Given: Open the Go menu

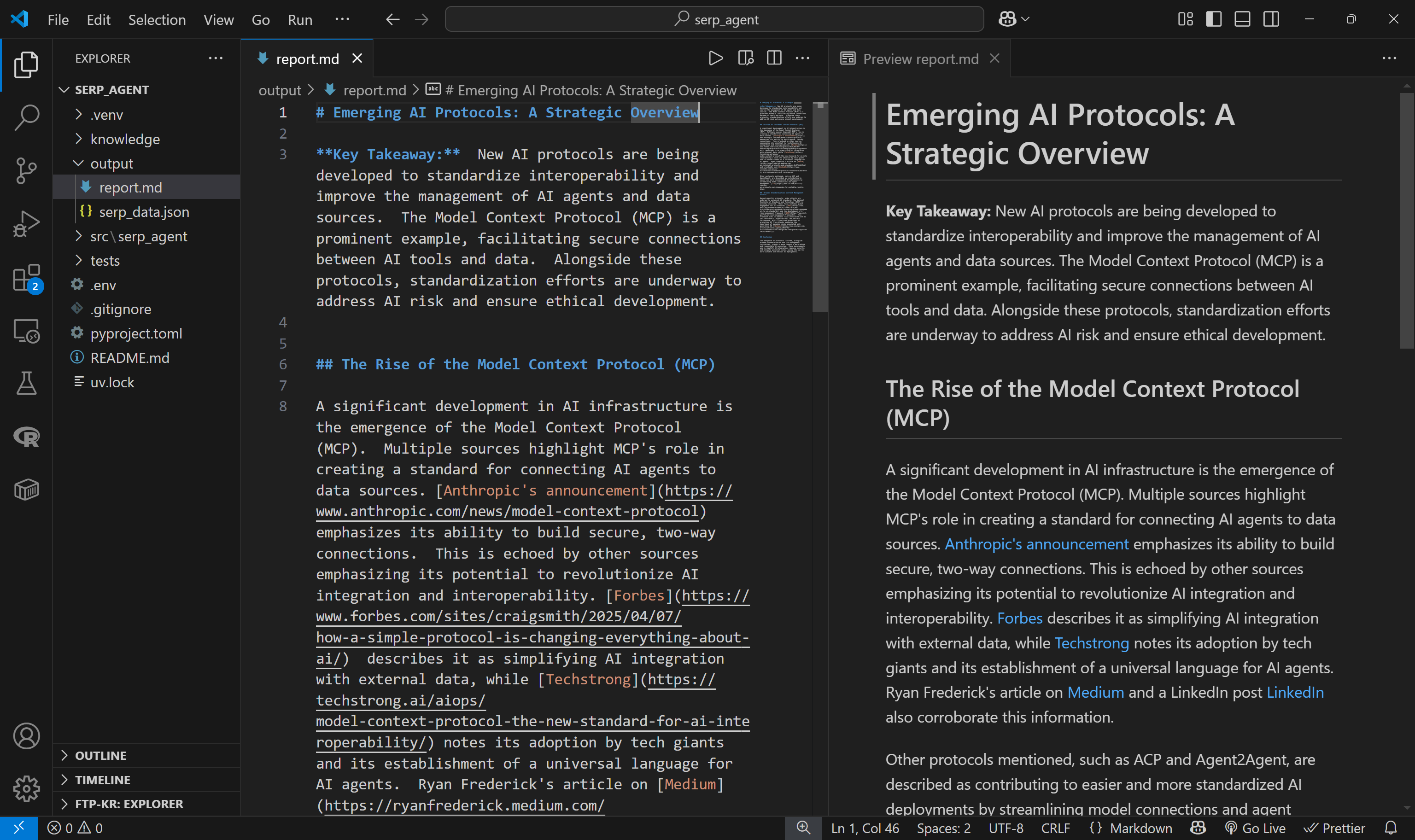Looking at the screenshot, I should point(260,20).
